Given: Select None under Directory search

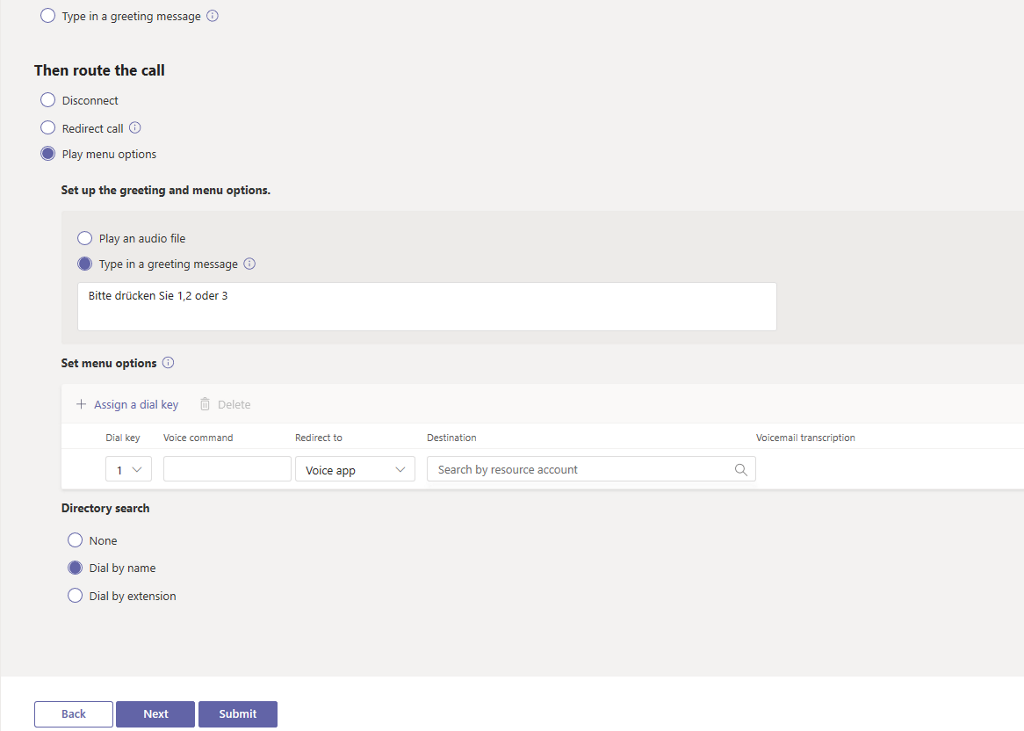Looking at the screenshot, I should pyautogui.click(x=75, y=540).
